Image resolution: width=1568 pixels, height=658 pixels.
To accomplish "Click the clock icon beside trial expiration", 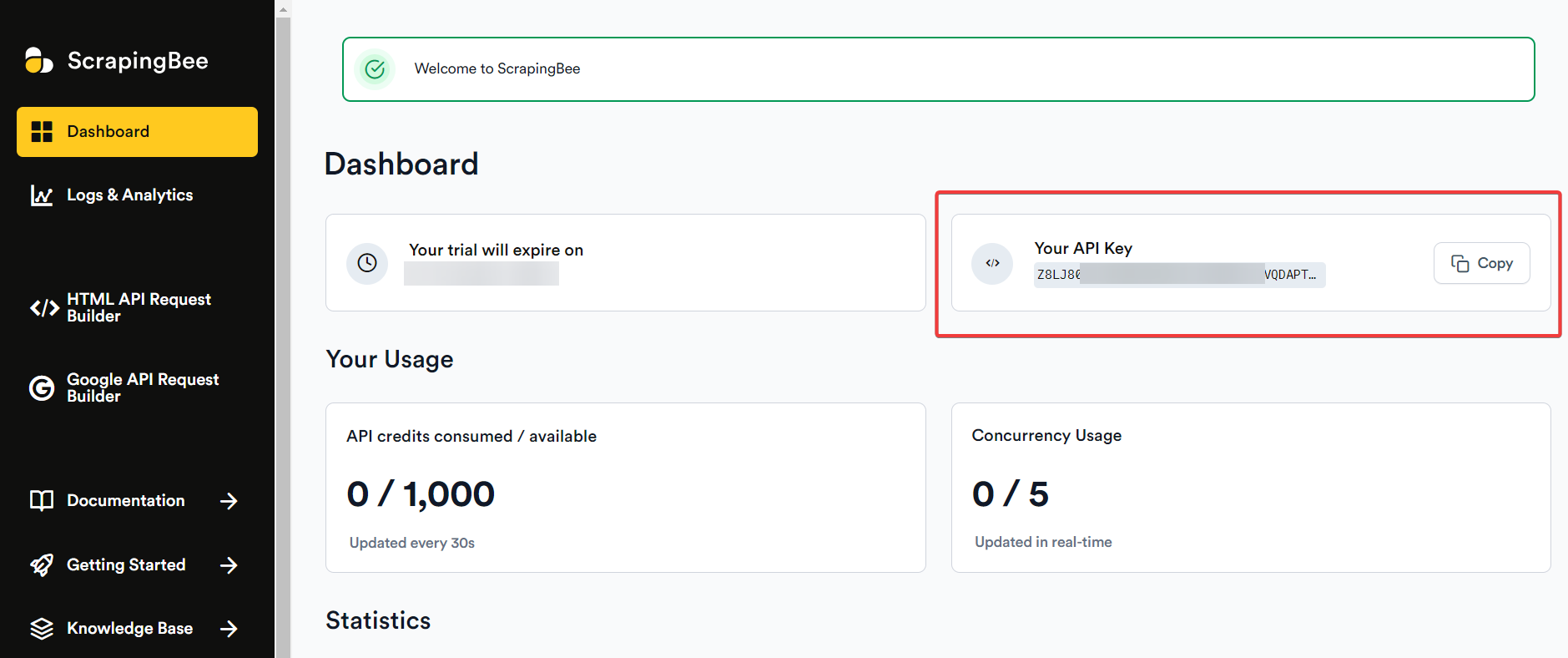I will click(x=367, y=262).
